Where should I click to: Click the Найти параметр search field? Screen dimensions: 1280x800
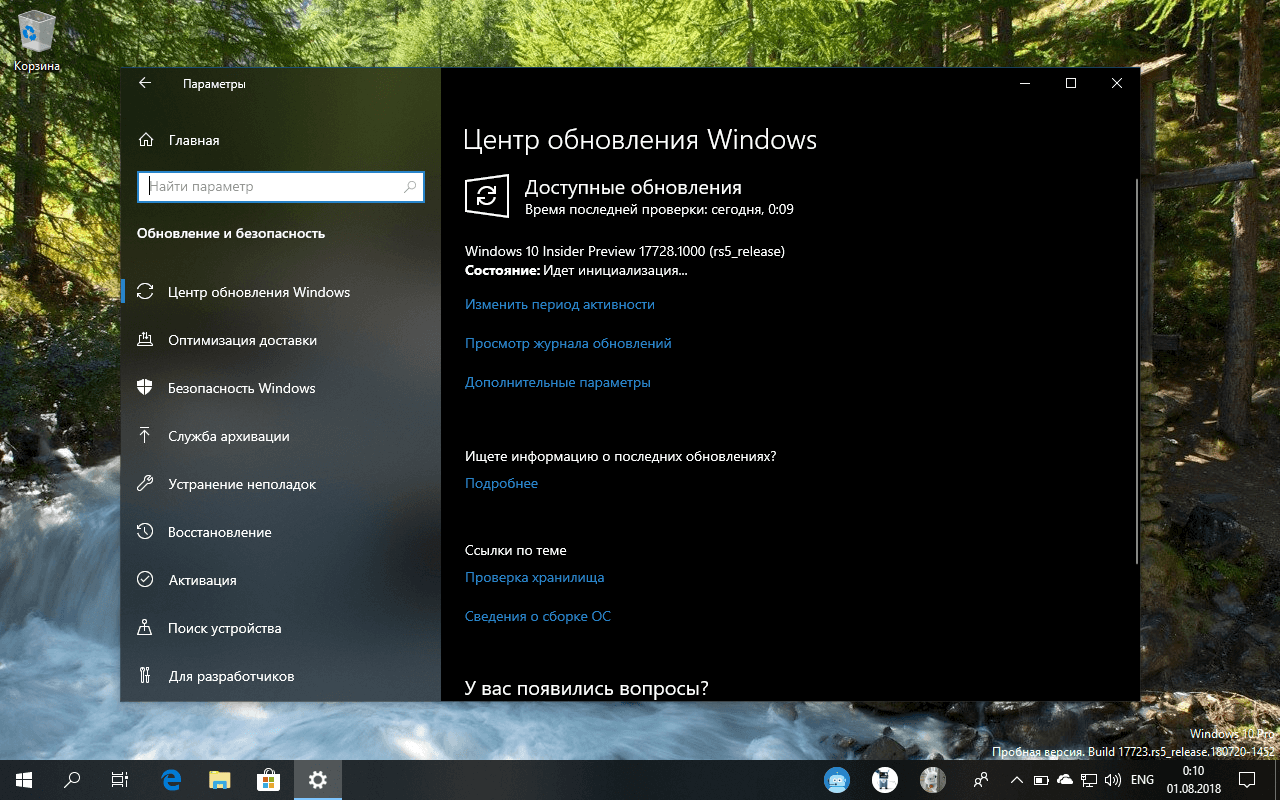point(280,187)
